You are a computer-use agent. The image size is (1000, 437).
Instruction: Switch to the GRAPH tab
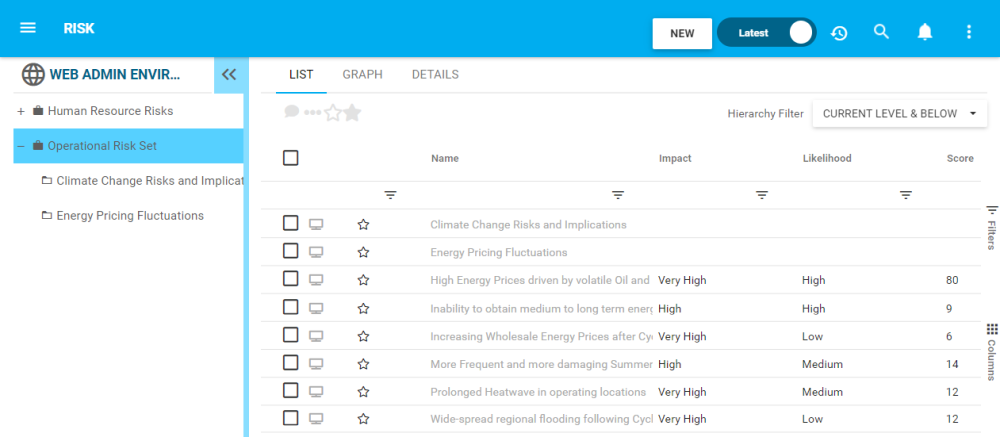362,75
